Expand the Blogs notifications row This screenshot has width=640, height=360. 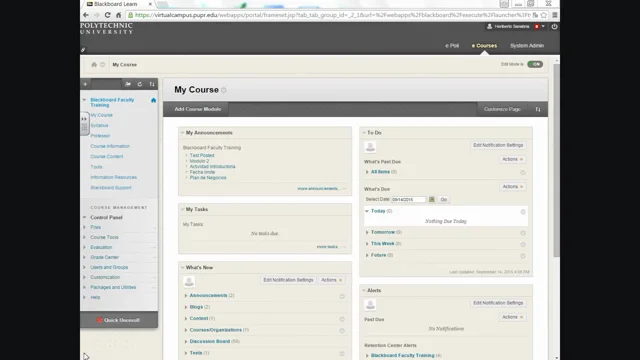186,307
